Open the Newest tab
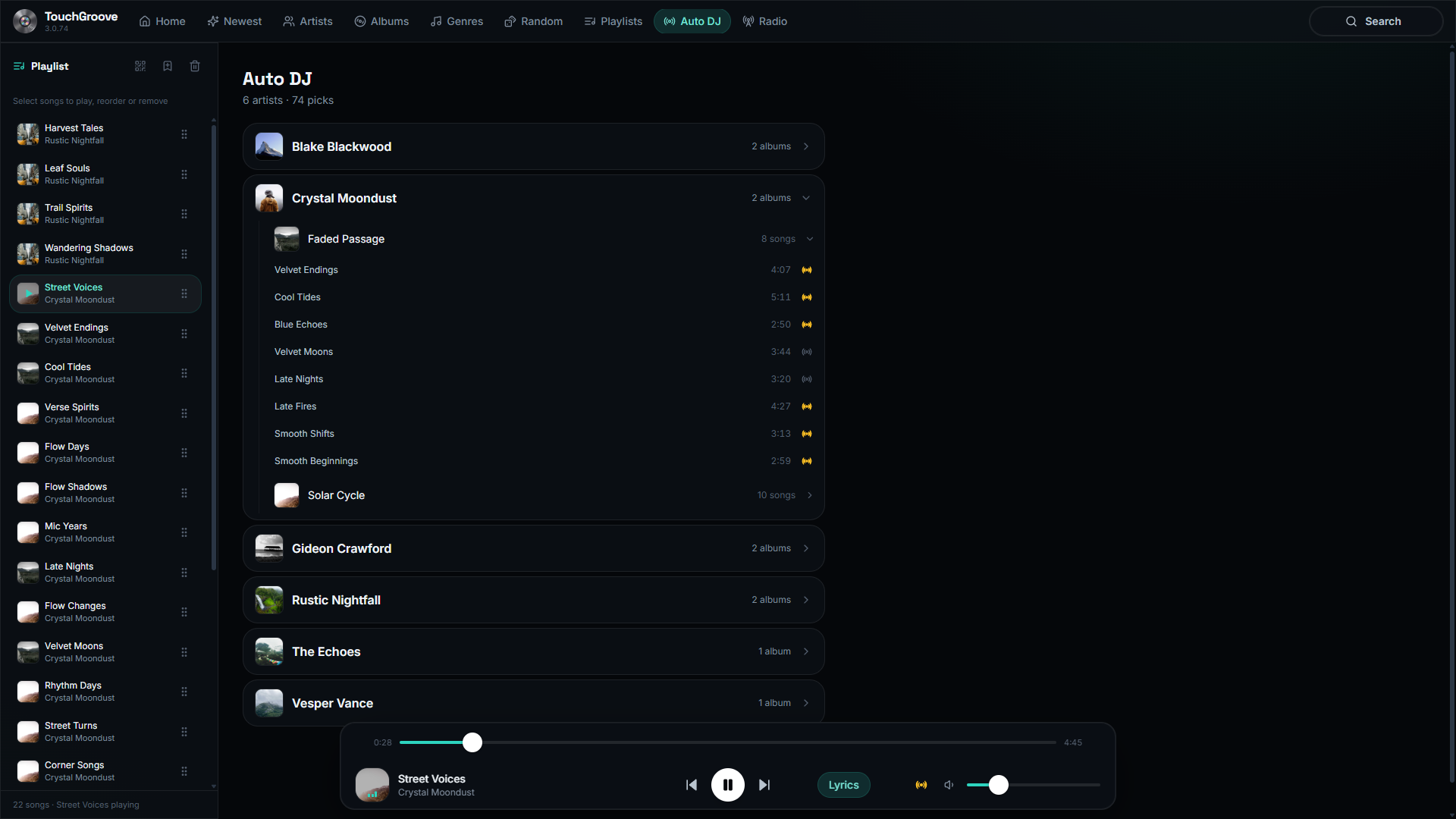This screenshot has width=1456, height=819. pos(234,21)
